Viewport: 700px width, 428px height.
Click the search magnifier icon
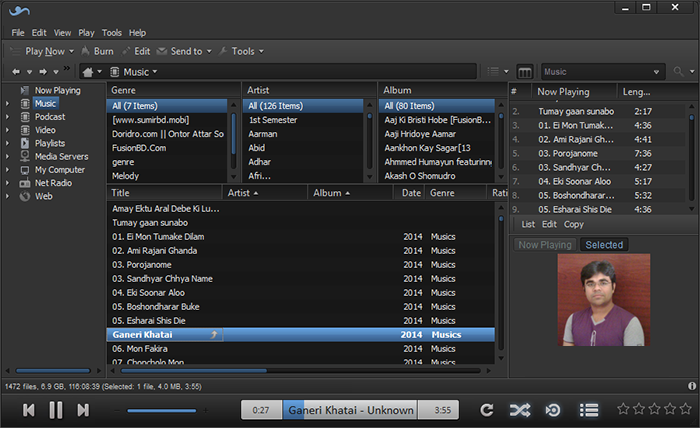(x=679, y=71)
